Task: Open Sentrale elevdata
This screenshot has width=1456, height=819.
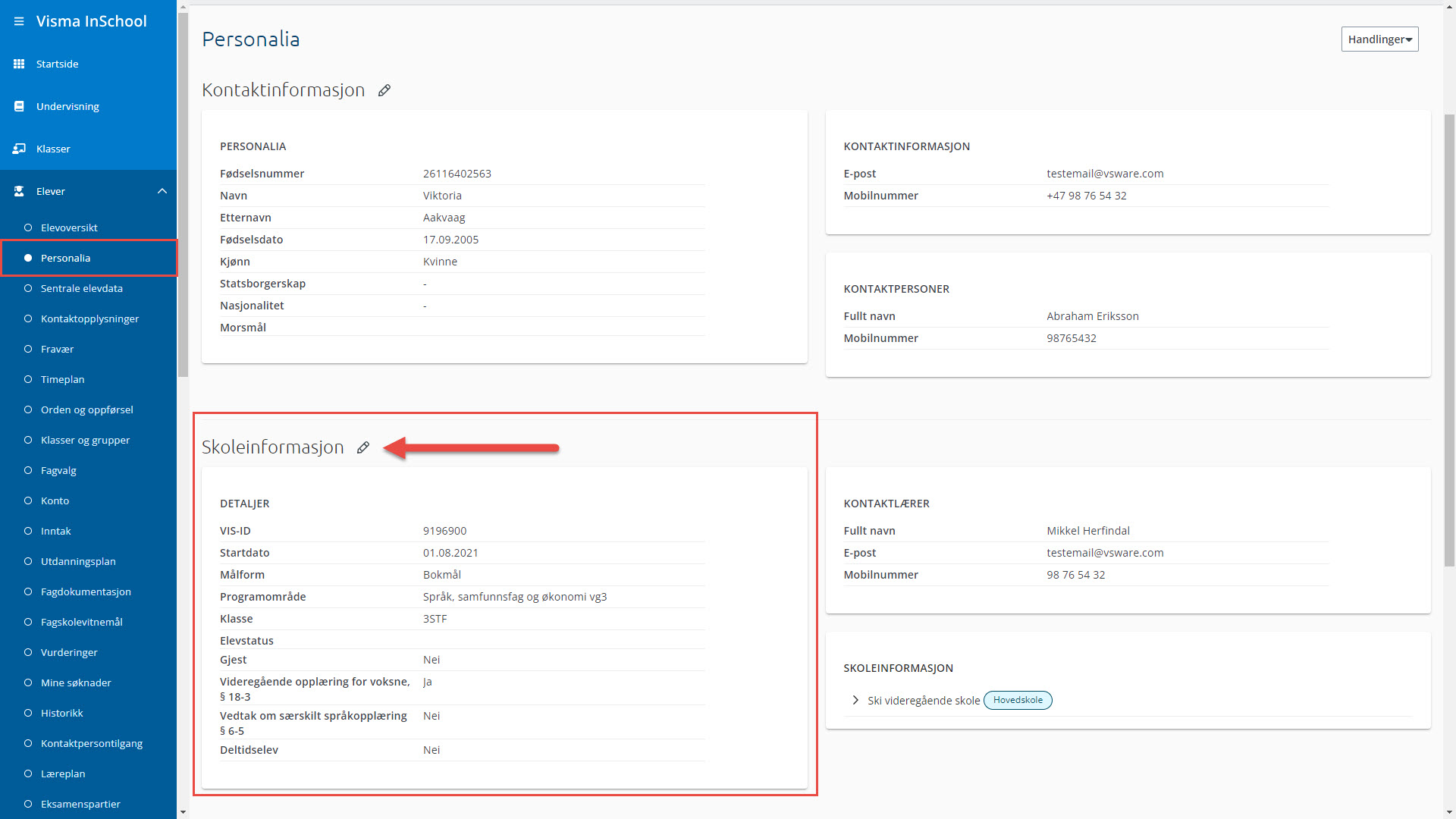Action: click(81, 288)
